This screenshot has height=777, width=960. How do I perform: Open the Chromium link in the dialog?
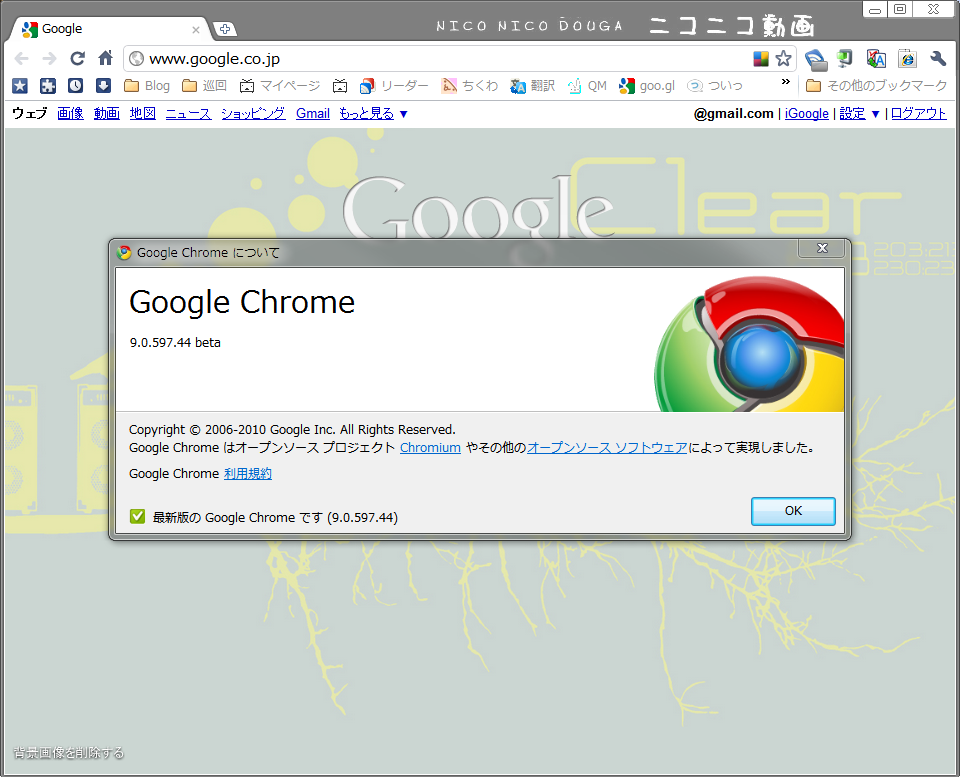tap(430, 448)
